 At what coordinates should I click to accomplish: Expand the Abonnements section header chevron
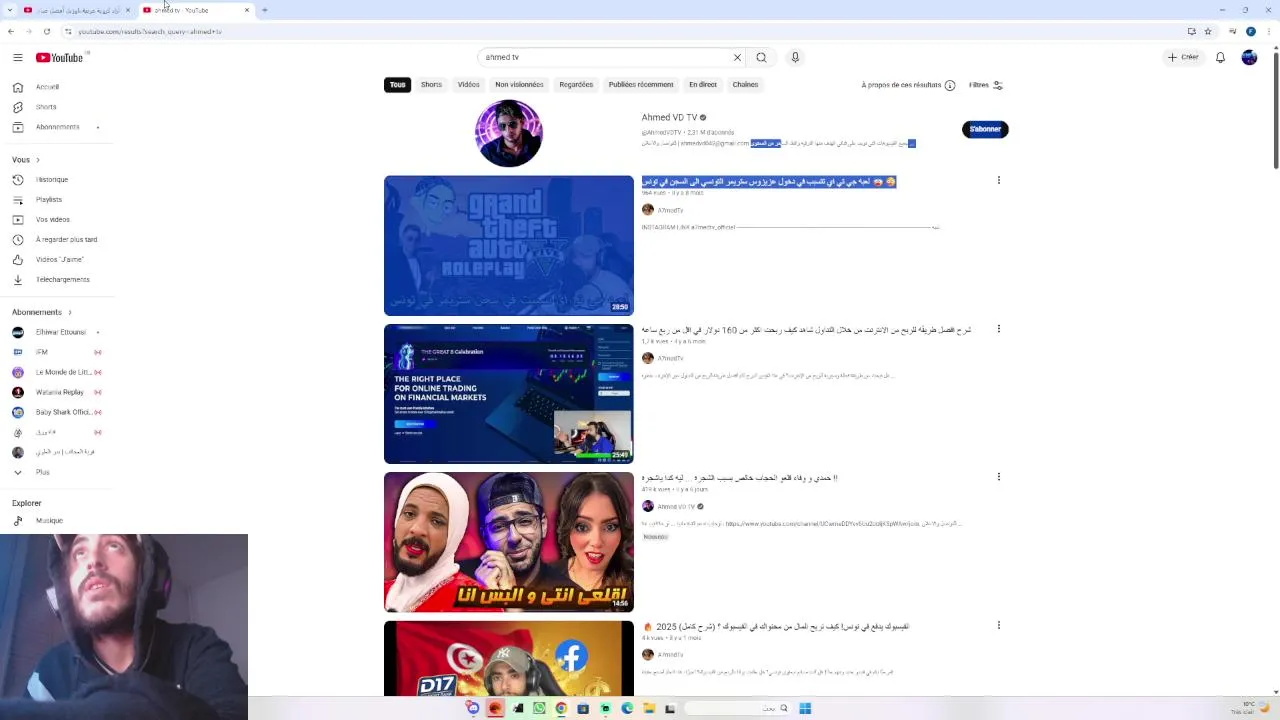pyautogui.click(x=70, y=312)
